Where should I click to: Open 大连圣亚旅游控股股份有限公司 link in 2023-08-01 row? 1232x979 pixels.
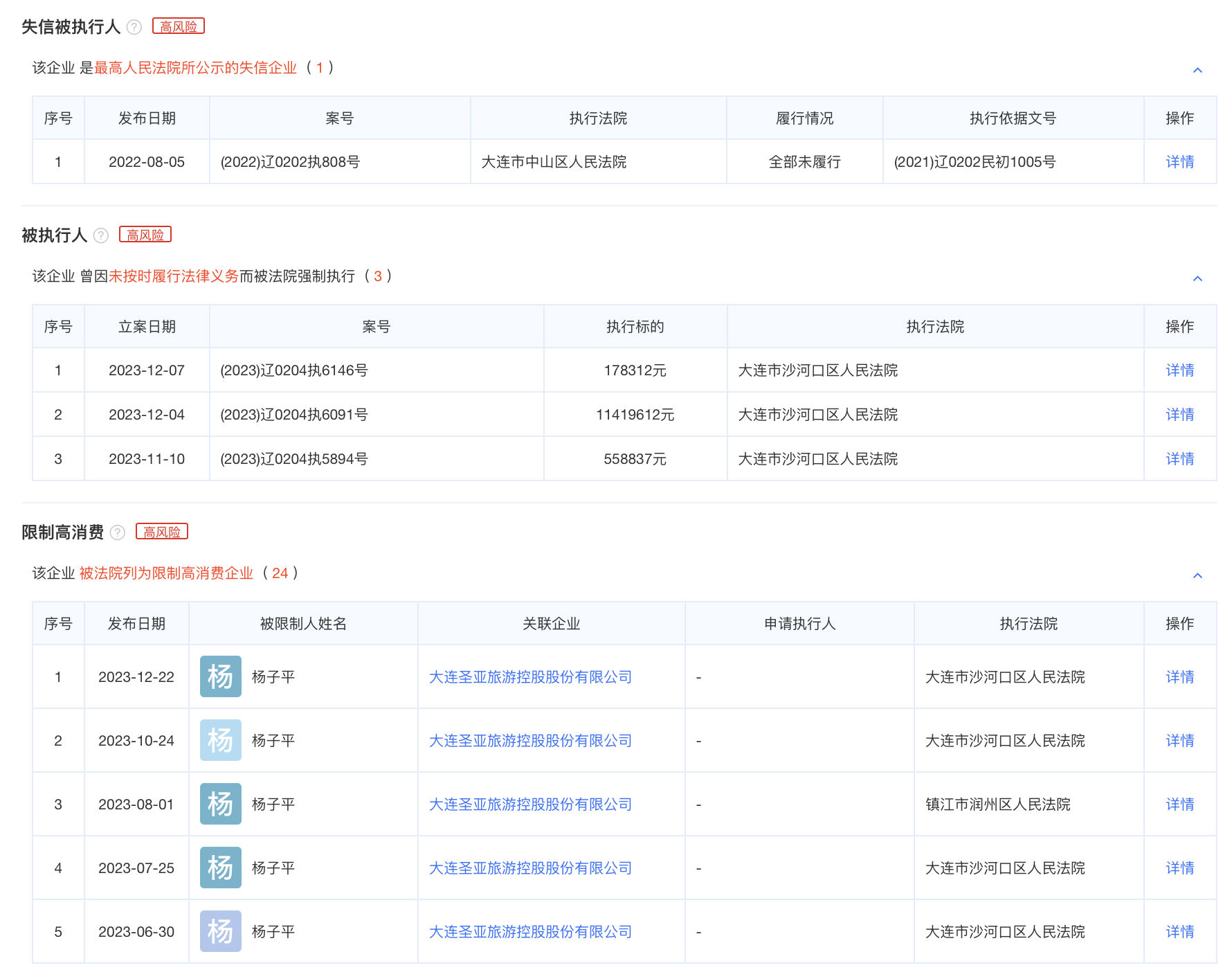pos(530,805)
